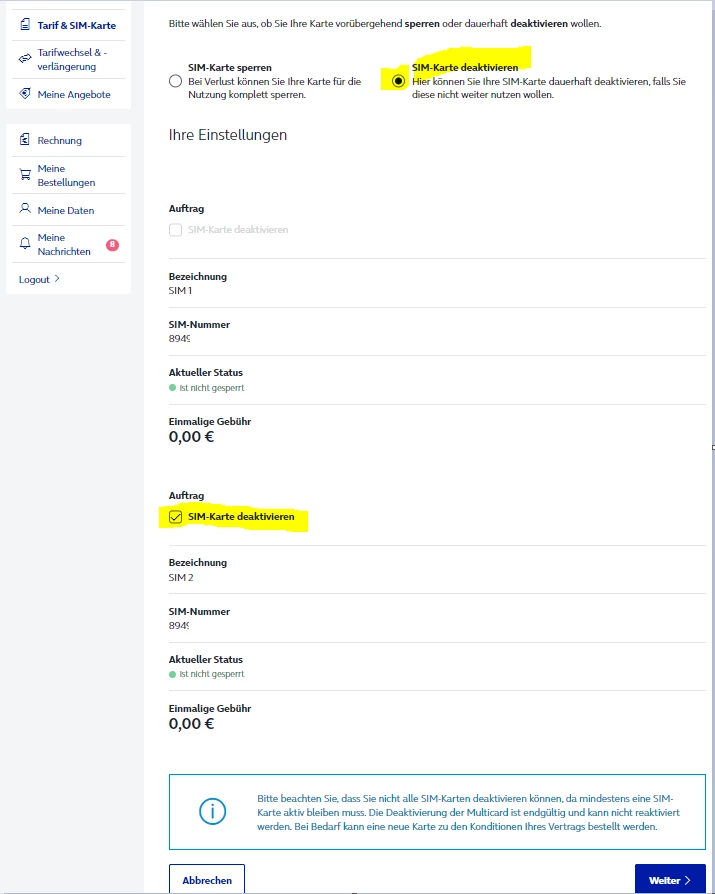
Task: Open Meine Daten in sidebar
Action: click(68, 210)
